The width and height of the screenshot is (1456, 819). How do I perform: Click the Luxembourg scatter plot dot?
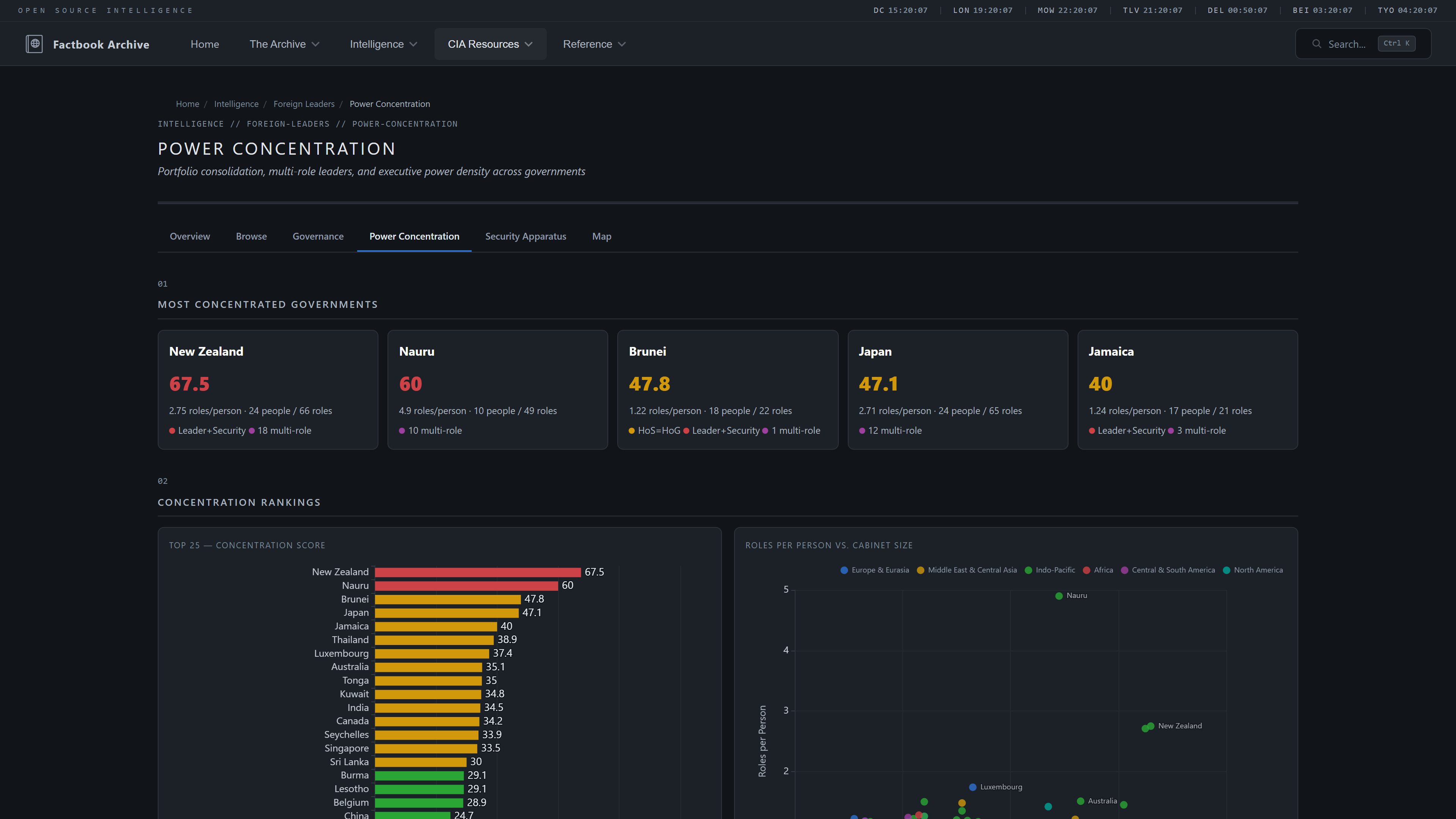[x=972, y=787]
